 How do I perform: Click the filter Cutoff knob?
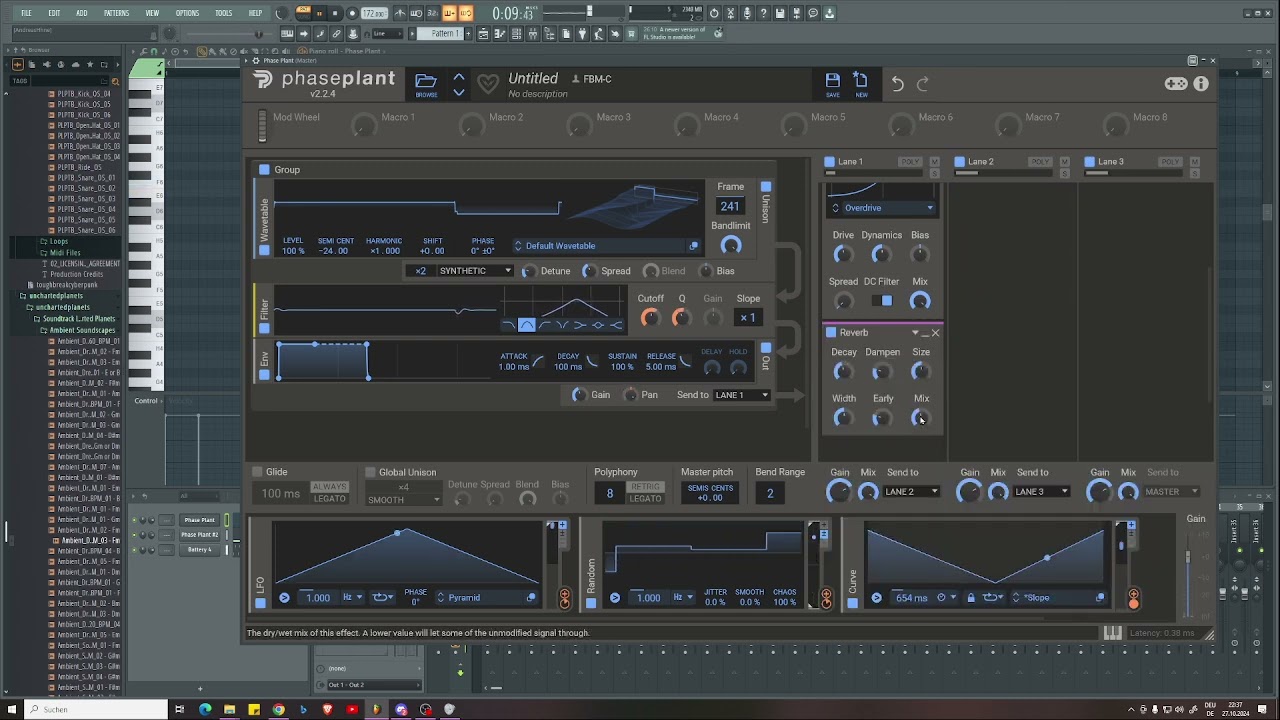650,318
